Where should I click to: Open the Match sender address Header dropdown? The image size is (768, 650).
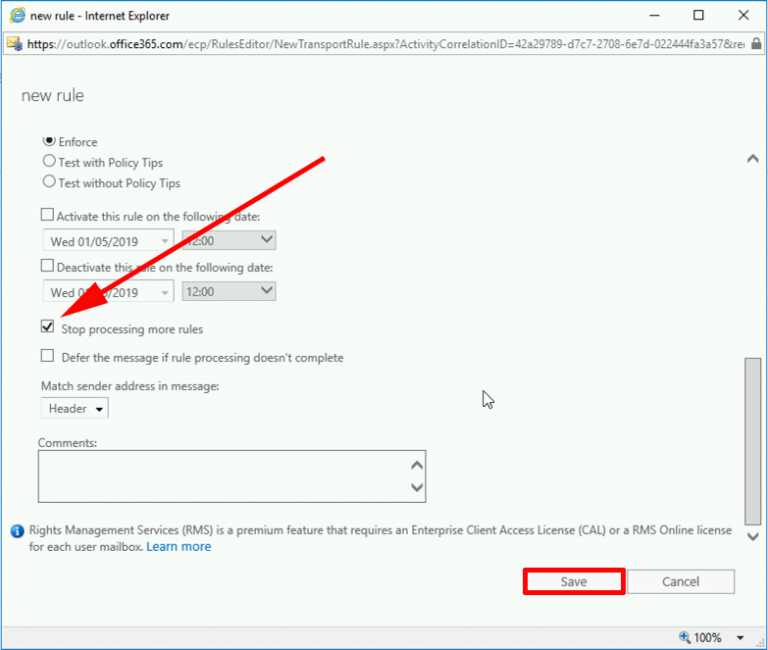pyautogui.click(x=75, y=409)
